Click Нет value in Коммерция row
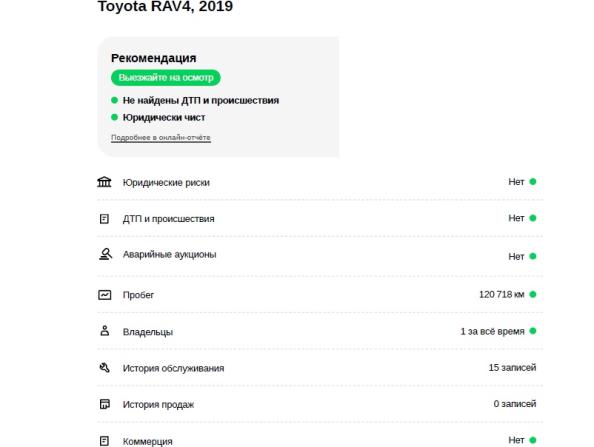The height and width of the screenshot is (447, 594). [x=516, y=440]
